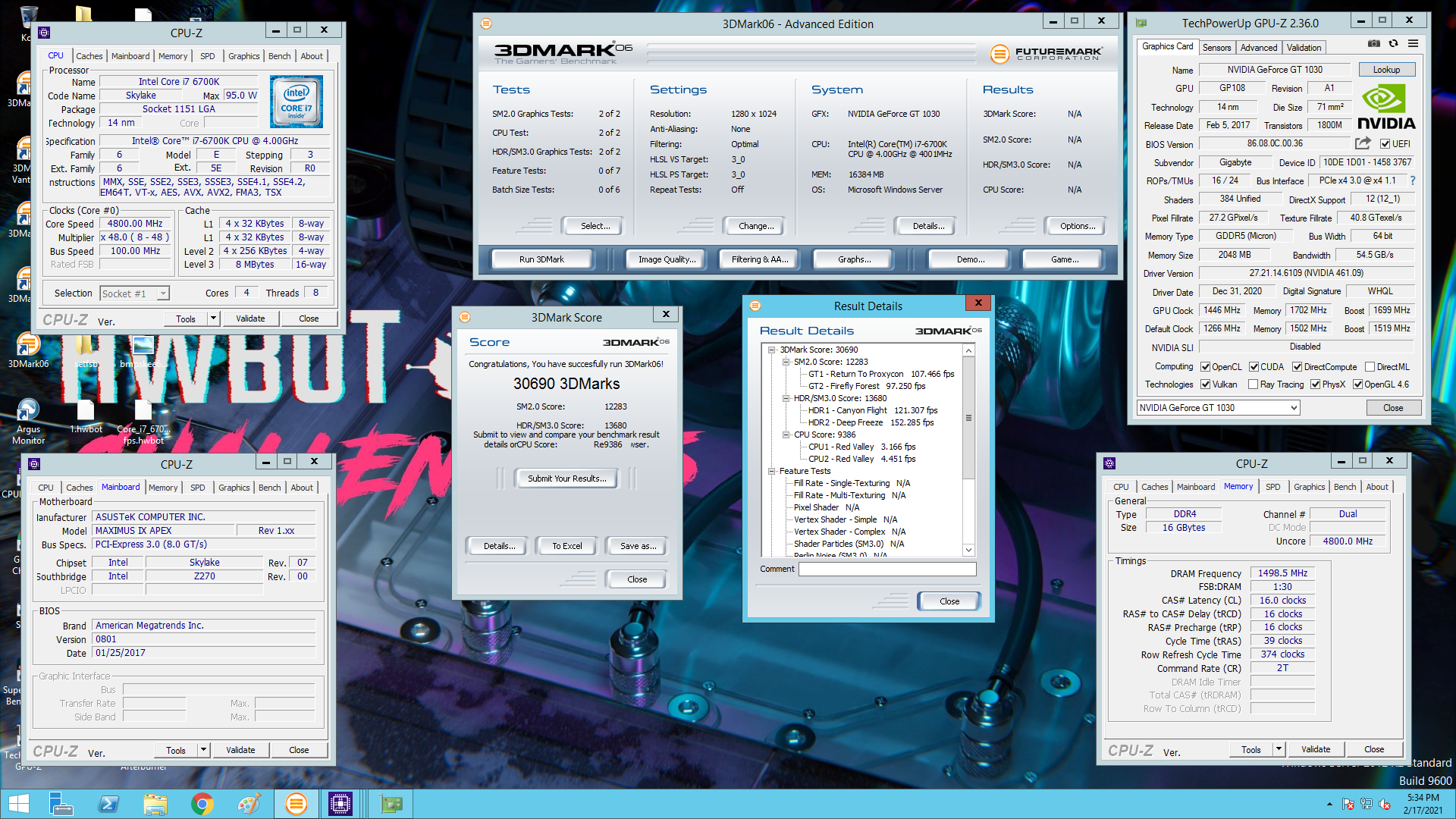Click the NVIDIA logo in GPU-Z
The image size is (1456, 819).
point(1385,108)
